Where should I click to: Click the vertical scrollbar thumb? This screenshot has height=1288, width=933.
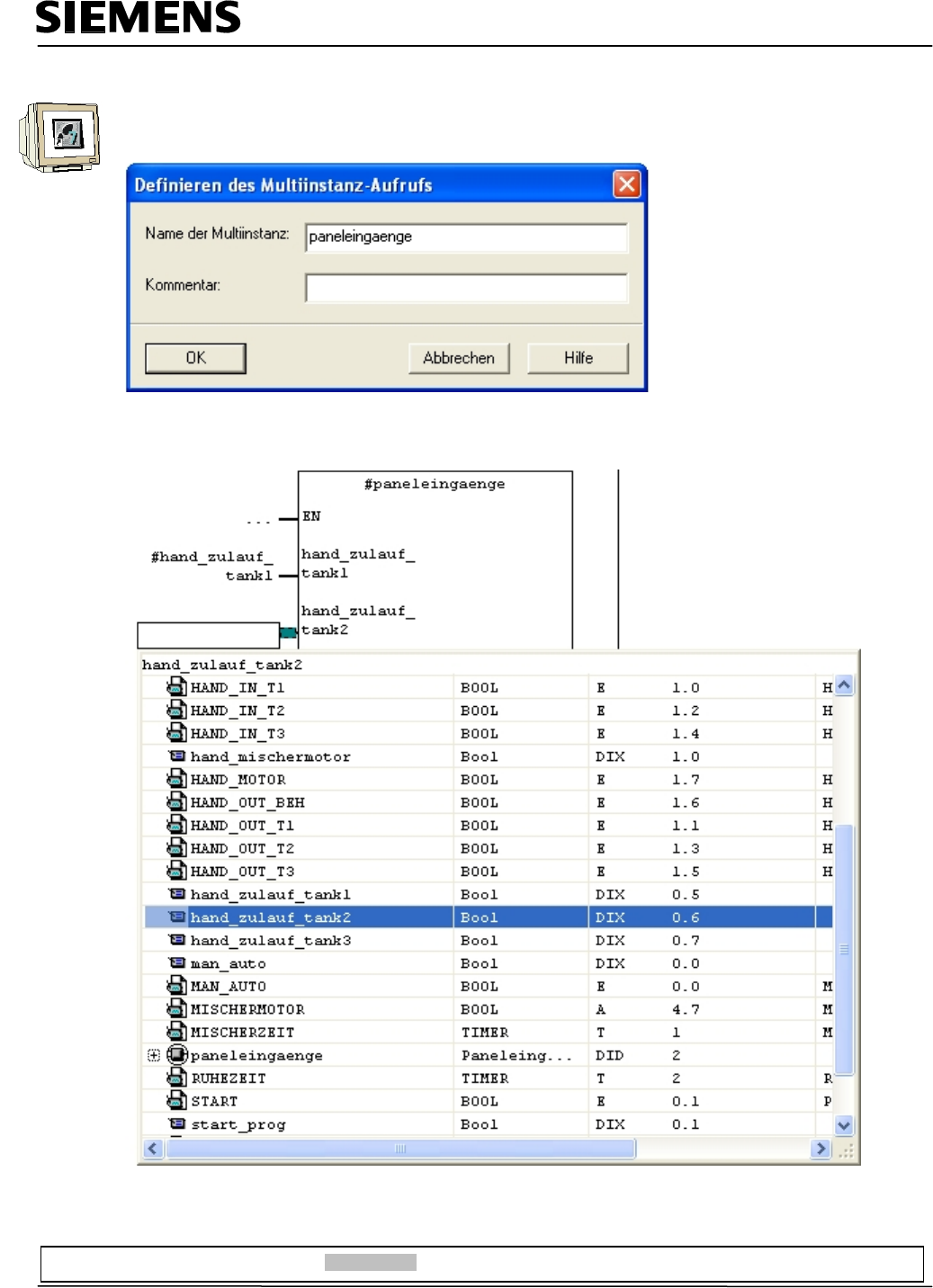(x=844, y=949)
